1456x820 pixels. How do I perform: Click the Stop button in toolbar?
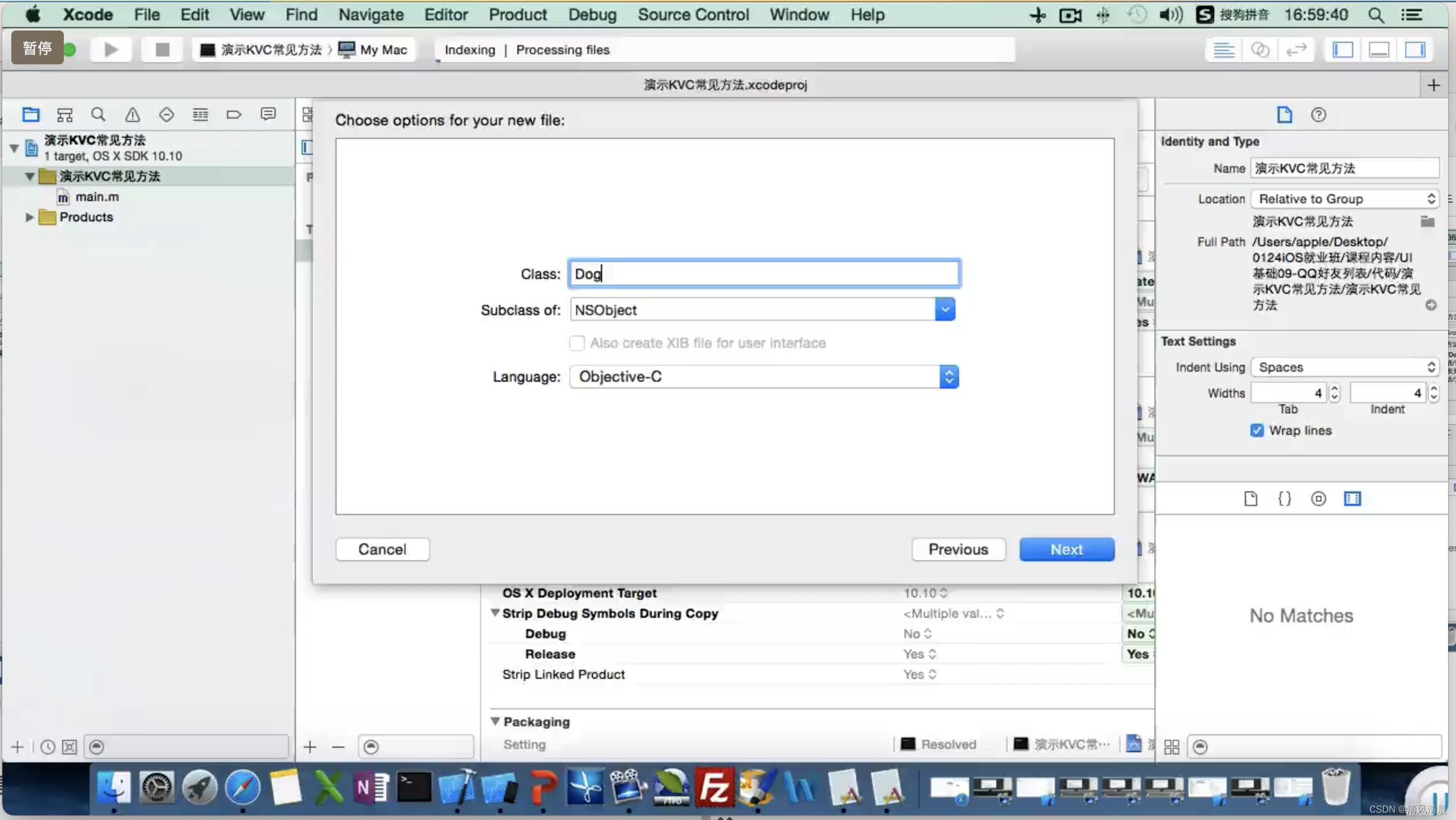161,49
